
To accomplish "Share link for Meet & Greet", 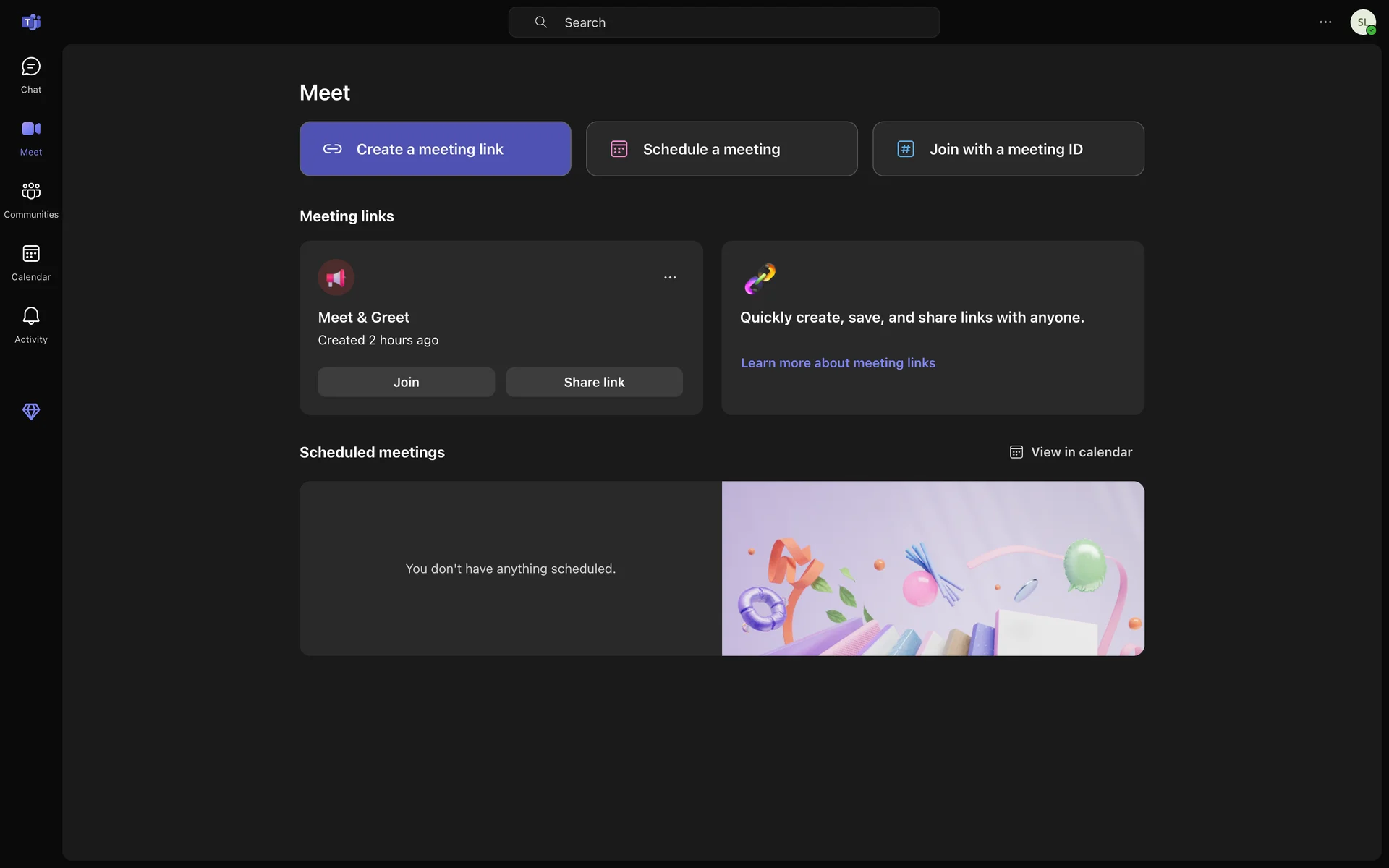I will pyautogui.click(x=594, y=382).
